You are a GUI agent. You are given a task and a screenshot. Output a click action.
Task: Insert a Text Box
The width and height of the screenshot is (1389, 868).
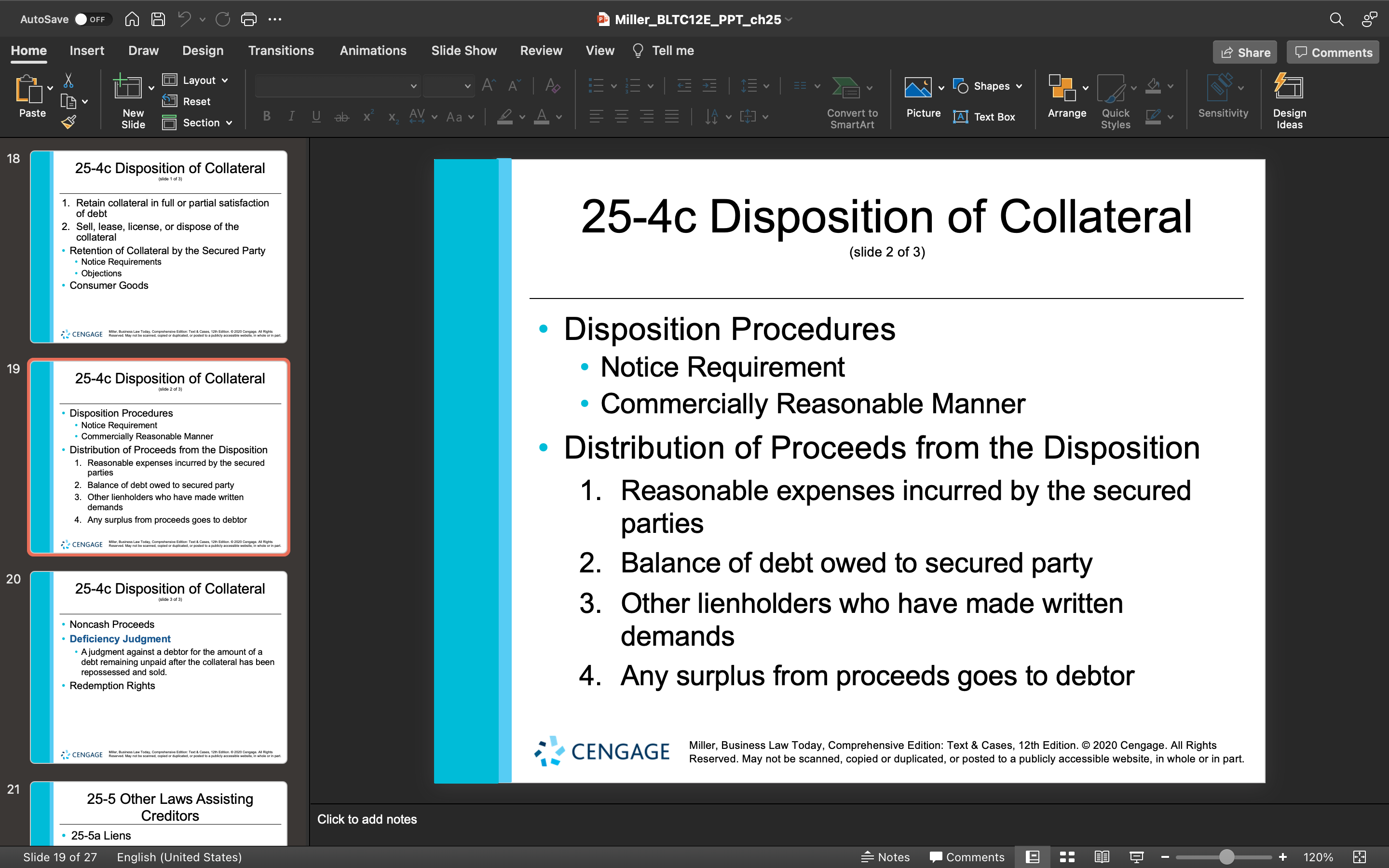(984, 117)
